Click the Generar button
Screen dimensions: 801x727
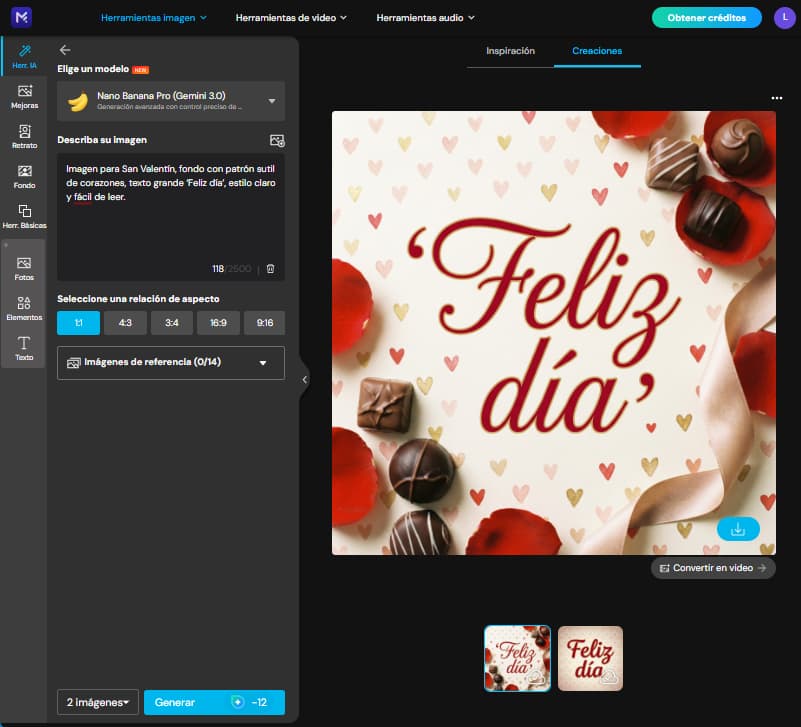215,702
